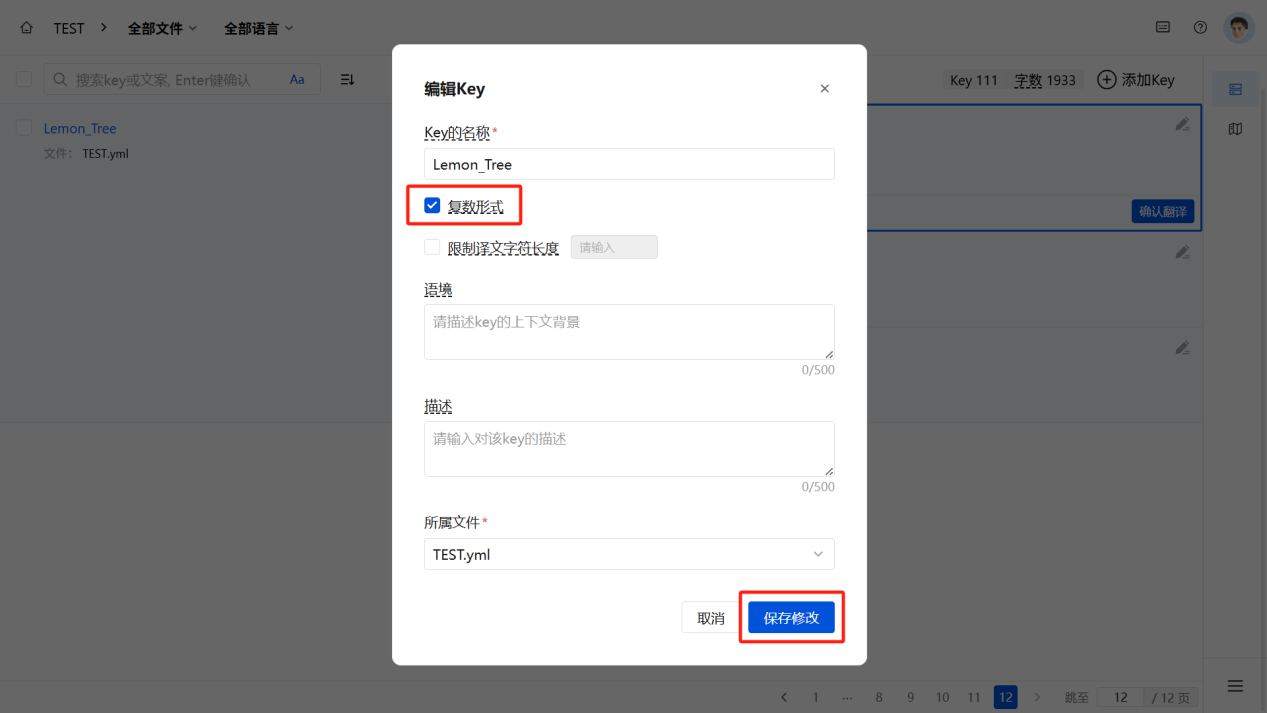Open the 所属文件 TEST.yml dropdown
Image resolution: width=1267 pixels, height=713 pixels.
tap(629, 554)
